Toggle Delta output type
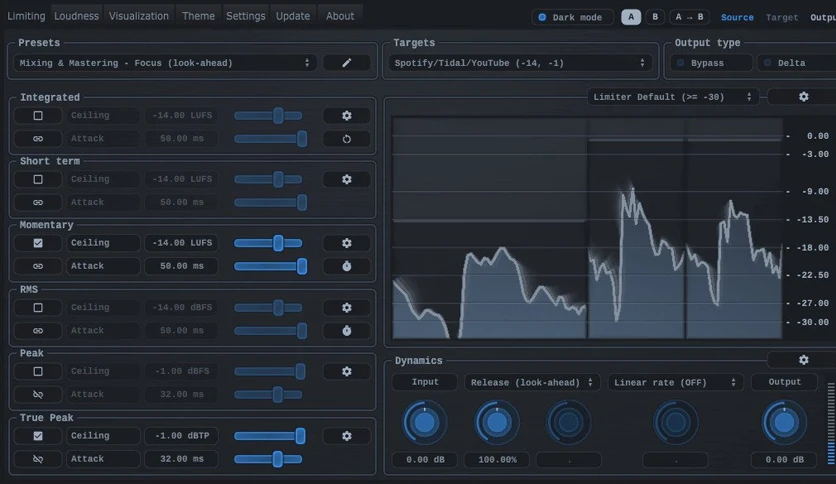Image resolution: width=836 pixels, height=484 pixels. tap(797, 63)
